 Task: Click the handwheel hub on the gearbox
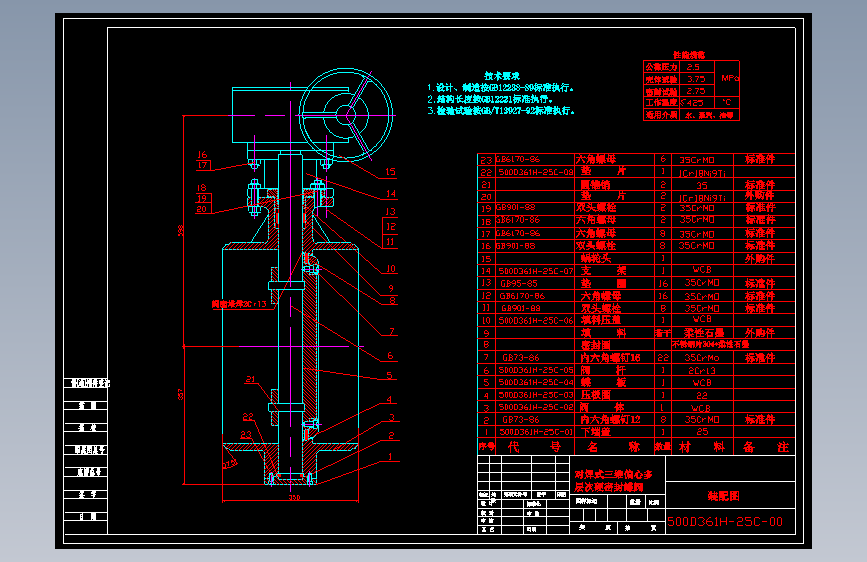pyautogui.click(x=348, y=115)
